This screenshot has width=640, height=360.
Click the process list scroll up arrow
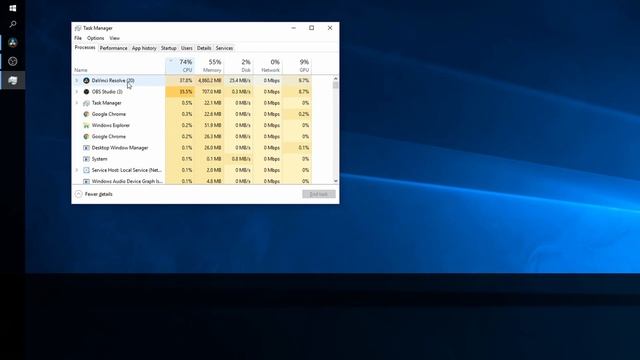[336, 78]
